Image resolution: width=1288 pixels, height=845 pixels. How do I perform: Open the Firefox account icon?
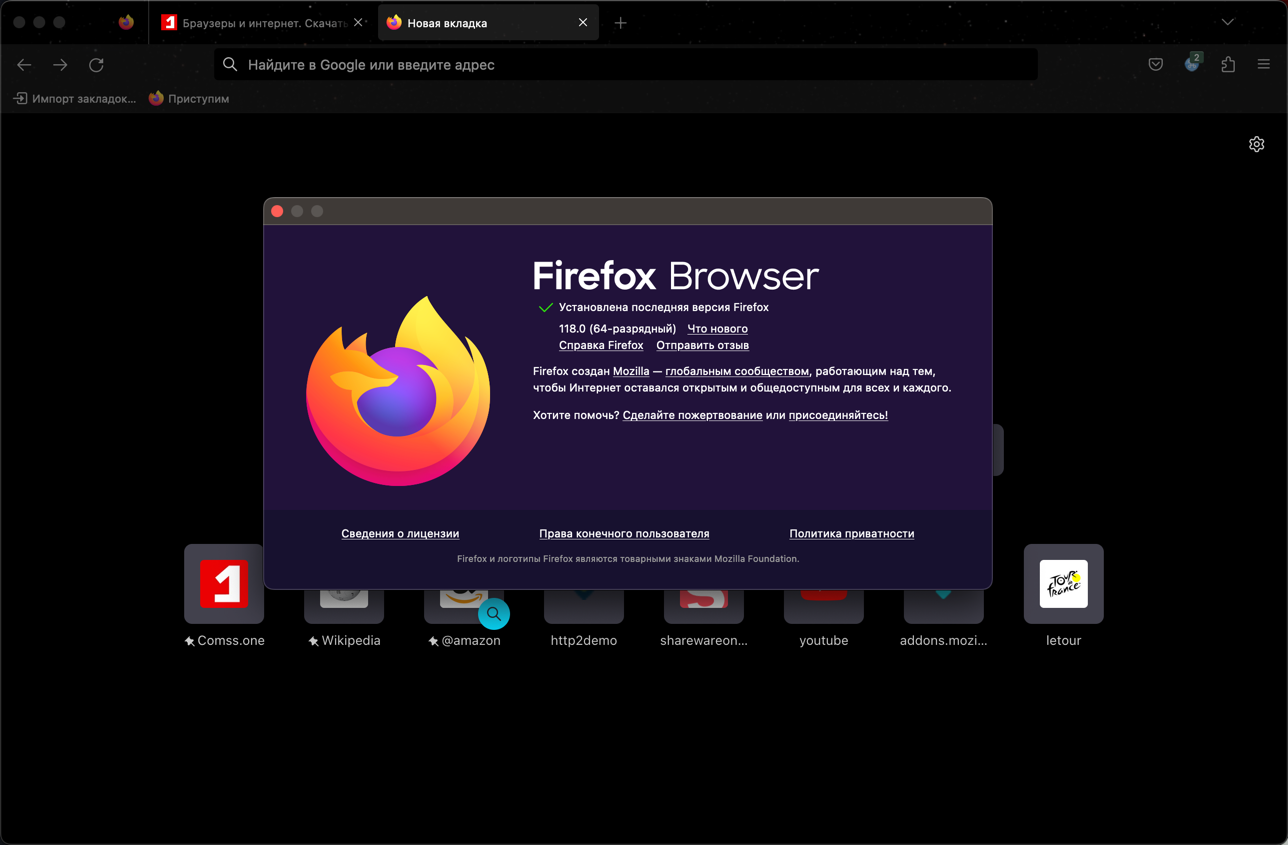pos(1192,65)
